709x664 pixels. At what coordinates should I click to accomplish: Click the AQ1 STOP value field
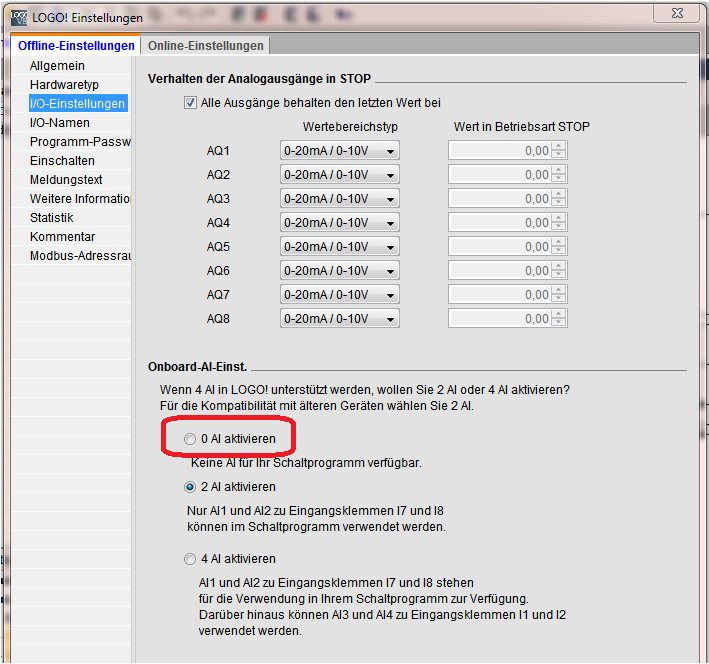tap(500, 151)
